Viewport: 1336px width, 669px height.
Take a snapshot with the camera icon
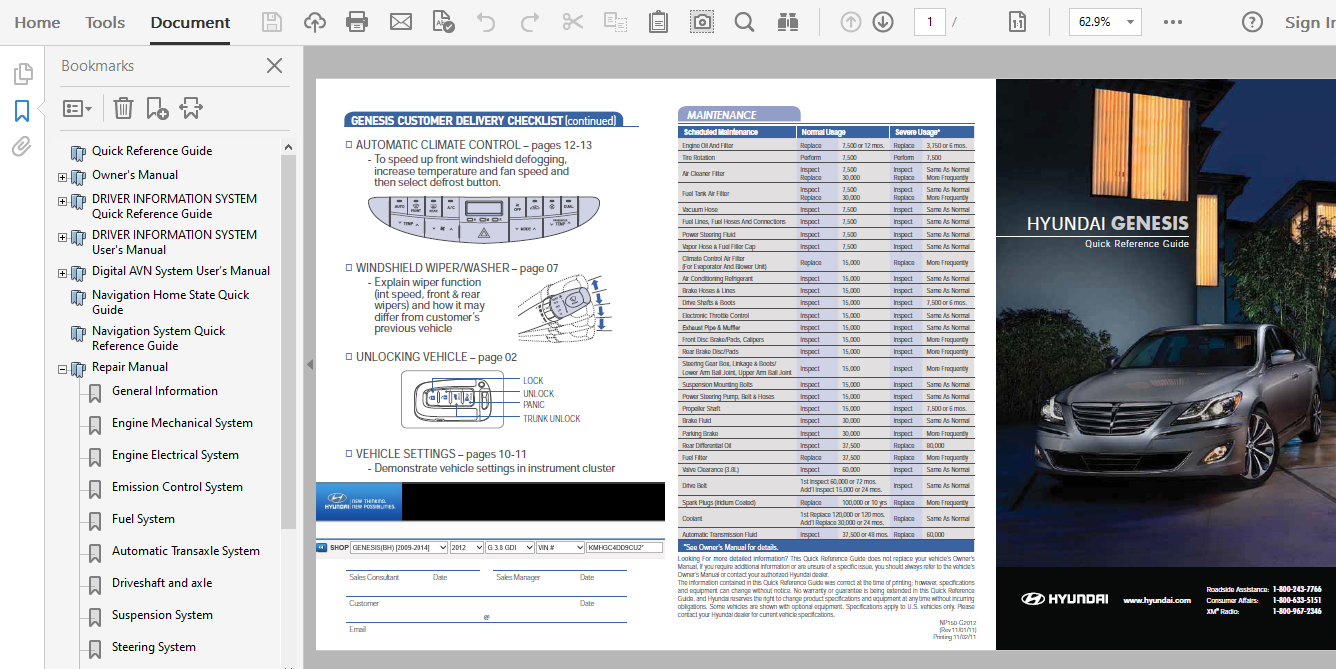tap(703, 22)
